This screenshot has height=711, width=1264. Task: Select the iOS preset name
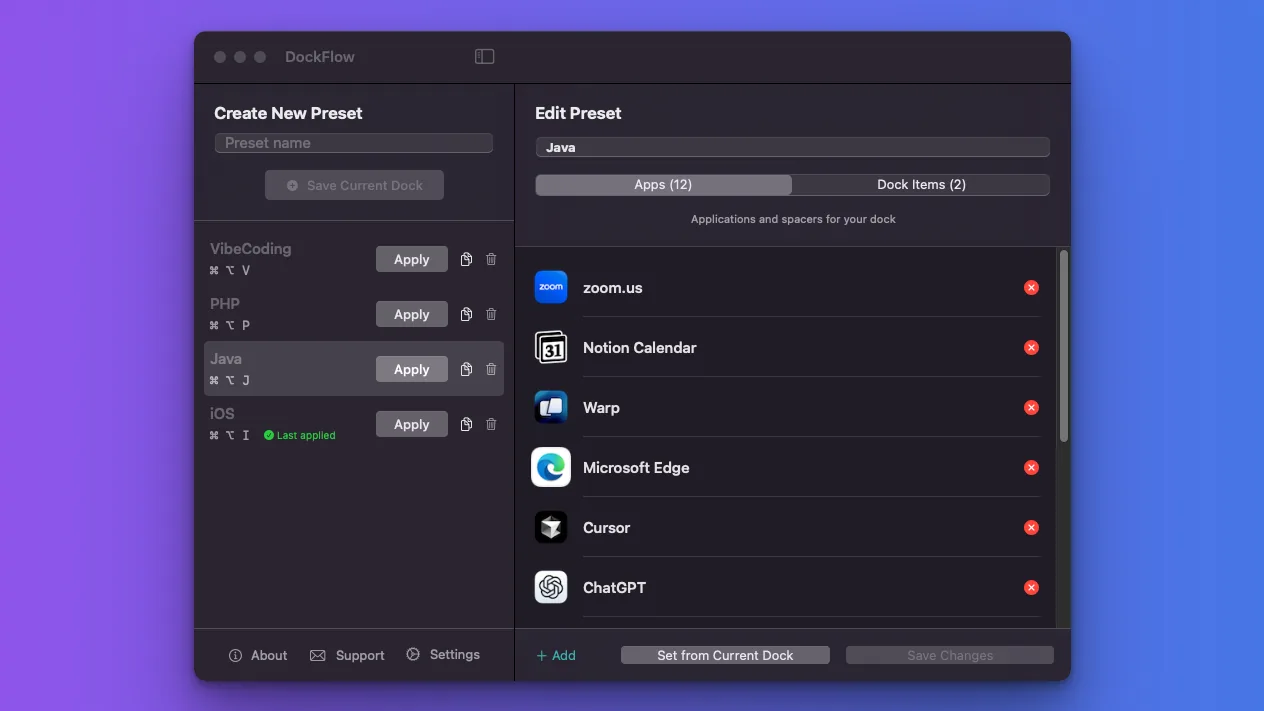[222, 414]
